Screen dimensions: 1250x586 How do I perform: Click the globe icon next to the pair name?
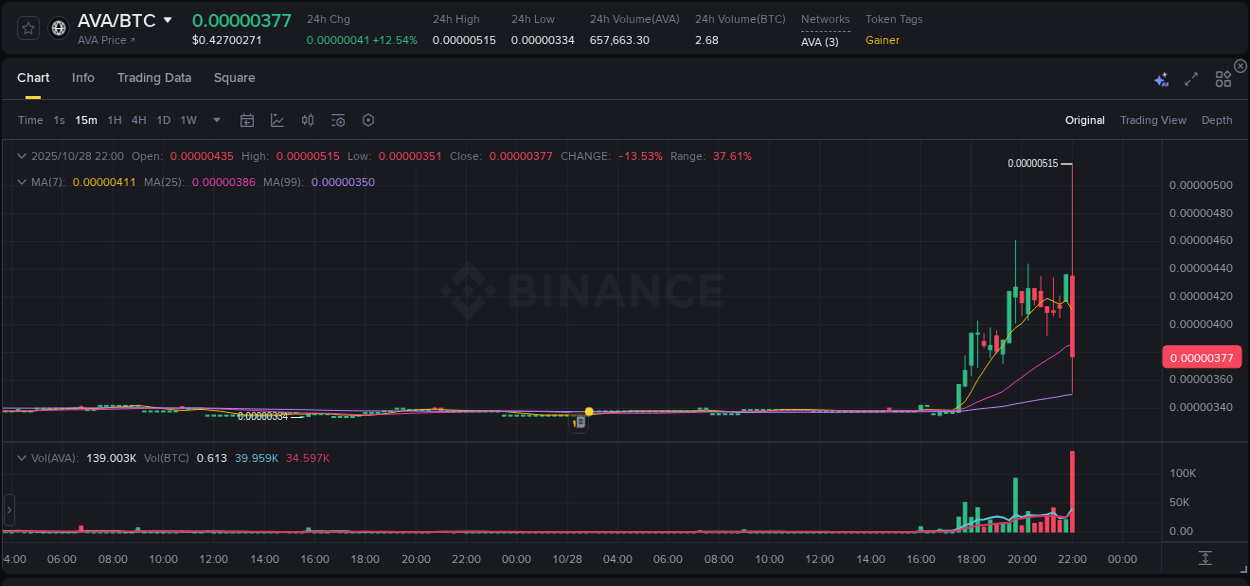coord(57,27)
